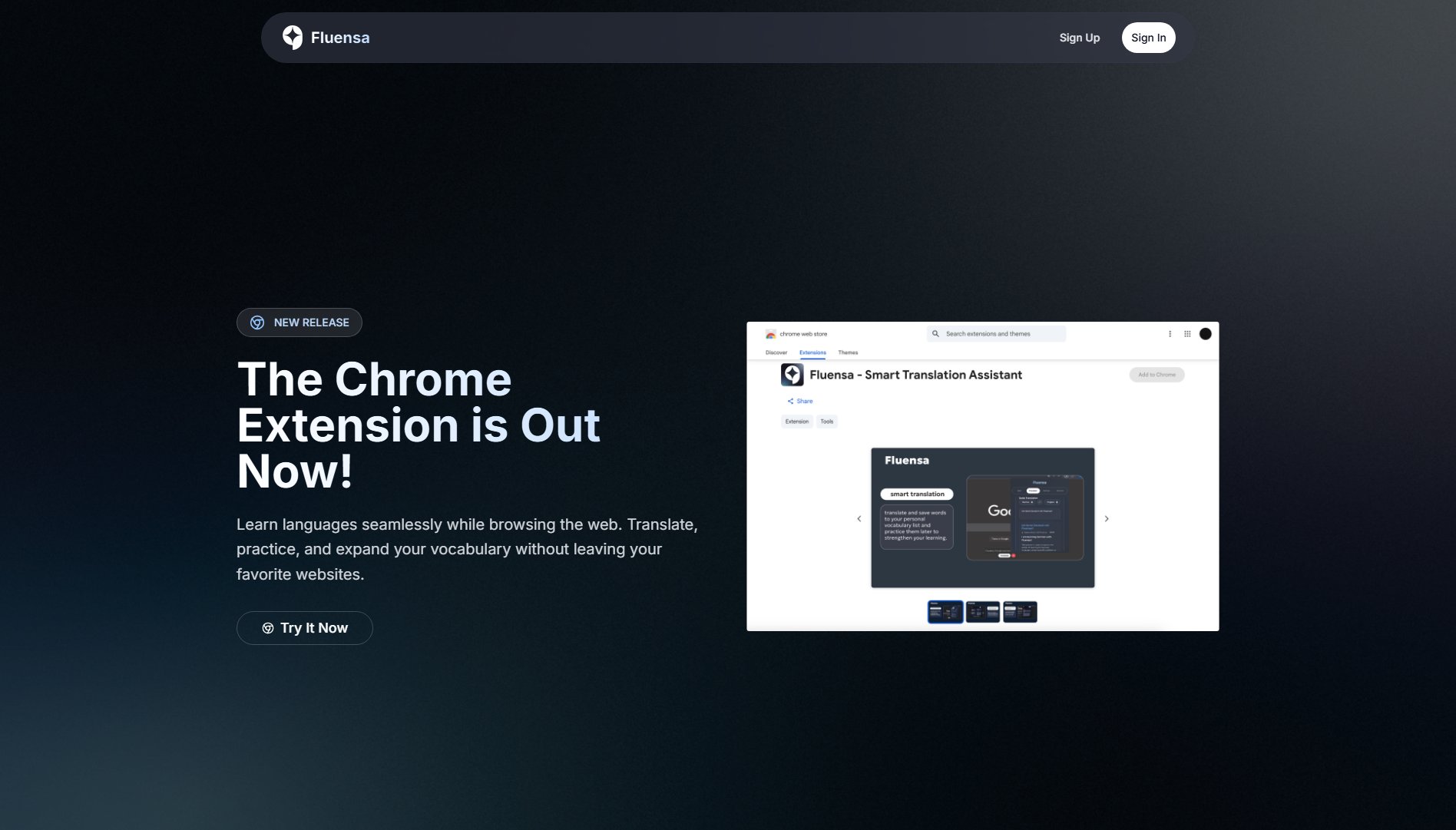This screenshot has height=830, width=1456.
Task: Open the Themes tab
Action: (848, 352)
